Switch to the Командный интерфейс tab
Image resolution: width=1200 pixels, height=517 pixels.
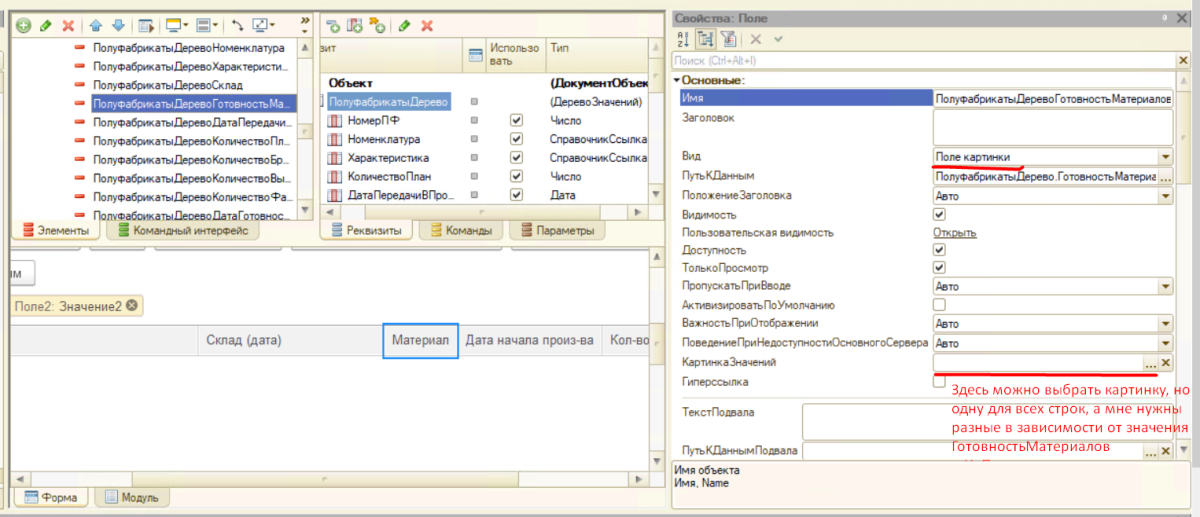[182, 230]
